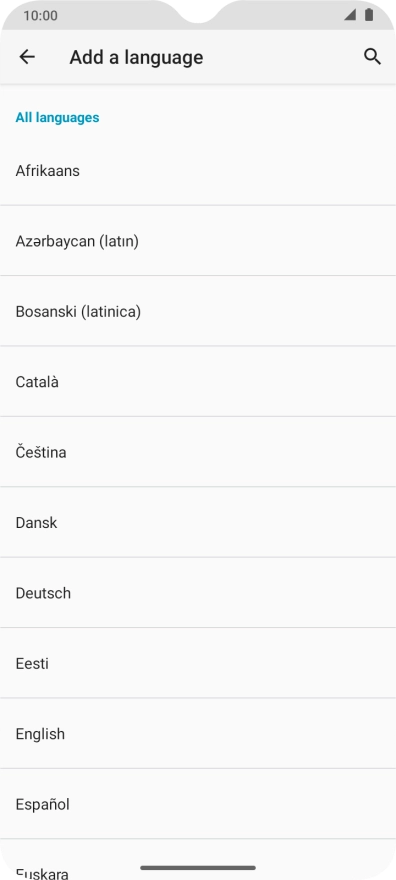This screenshot has height=880, width=396.
Task: Select Bosanski (latinica) language
Action: (x=198, y=311)
